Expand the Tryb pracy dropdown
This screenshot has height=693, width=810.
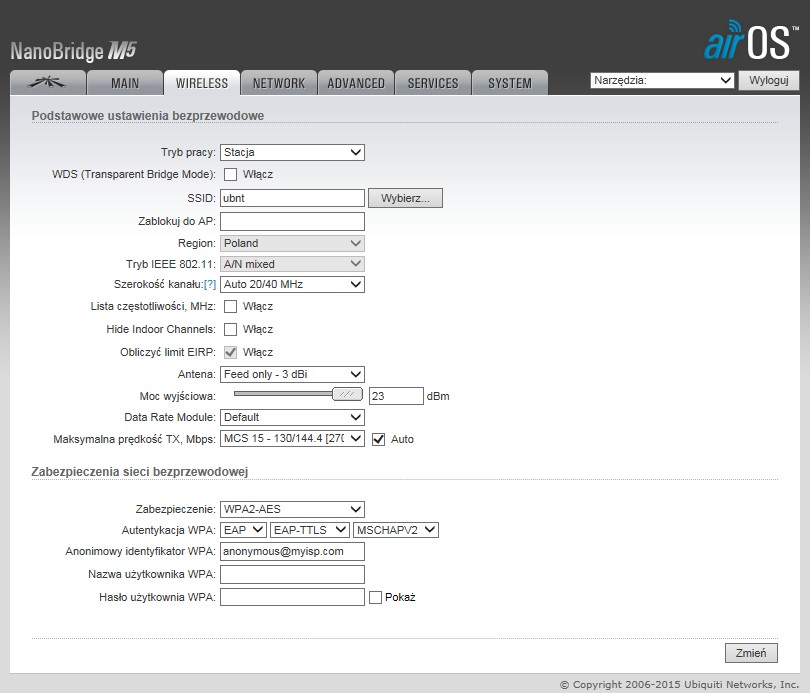click(x=292, y=152)
